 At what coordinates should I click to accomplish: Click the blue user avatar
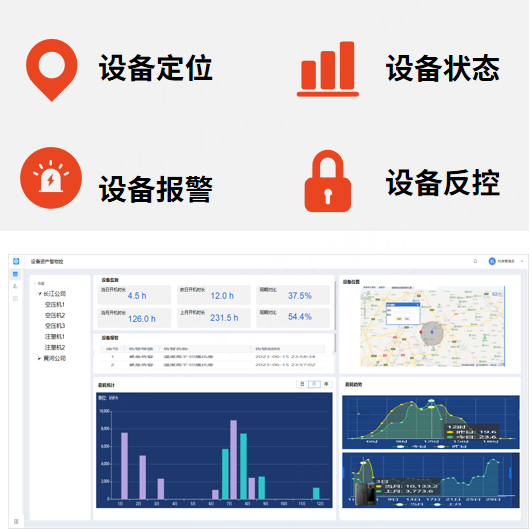tap(492, 261)
